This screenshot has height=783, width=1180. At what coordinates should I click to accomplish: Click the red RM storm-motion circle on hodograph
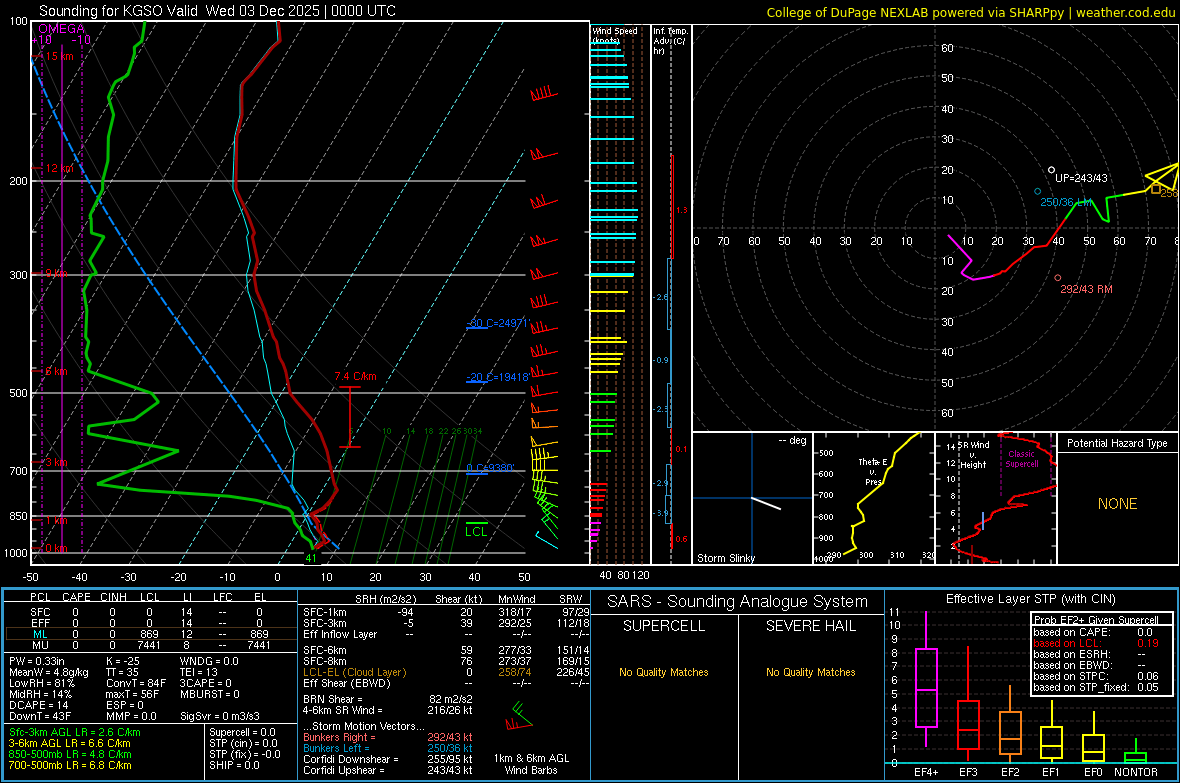tap(1057, 278)
